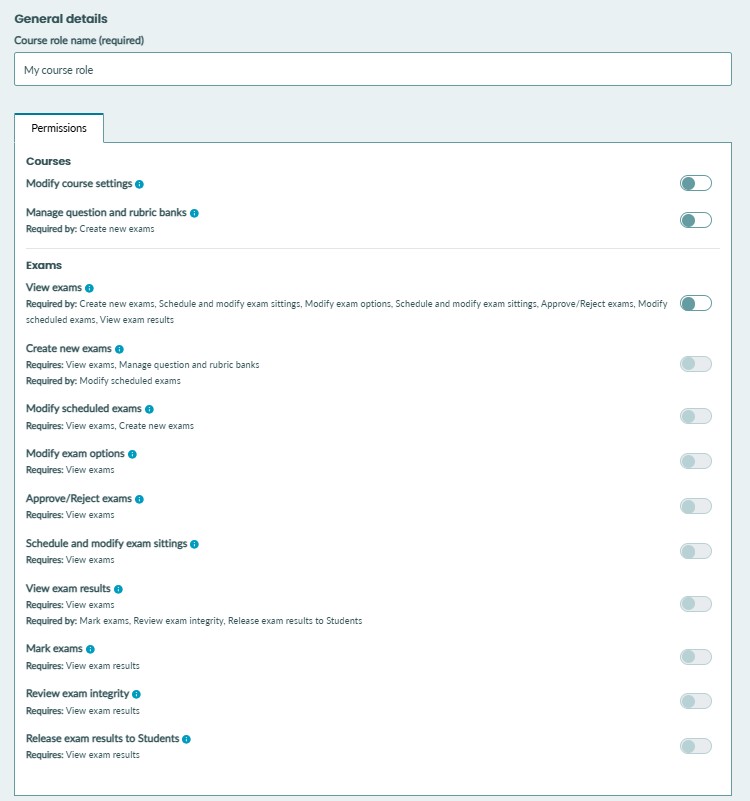Viewport: 750px width, 801px height.
Task: Open Modify exam options info icon
Action: [132, 454]
